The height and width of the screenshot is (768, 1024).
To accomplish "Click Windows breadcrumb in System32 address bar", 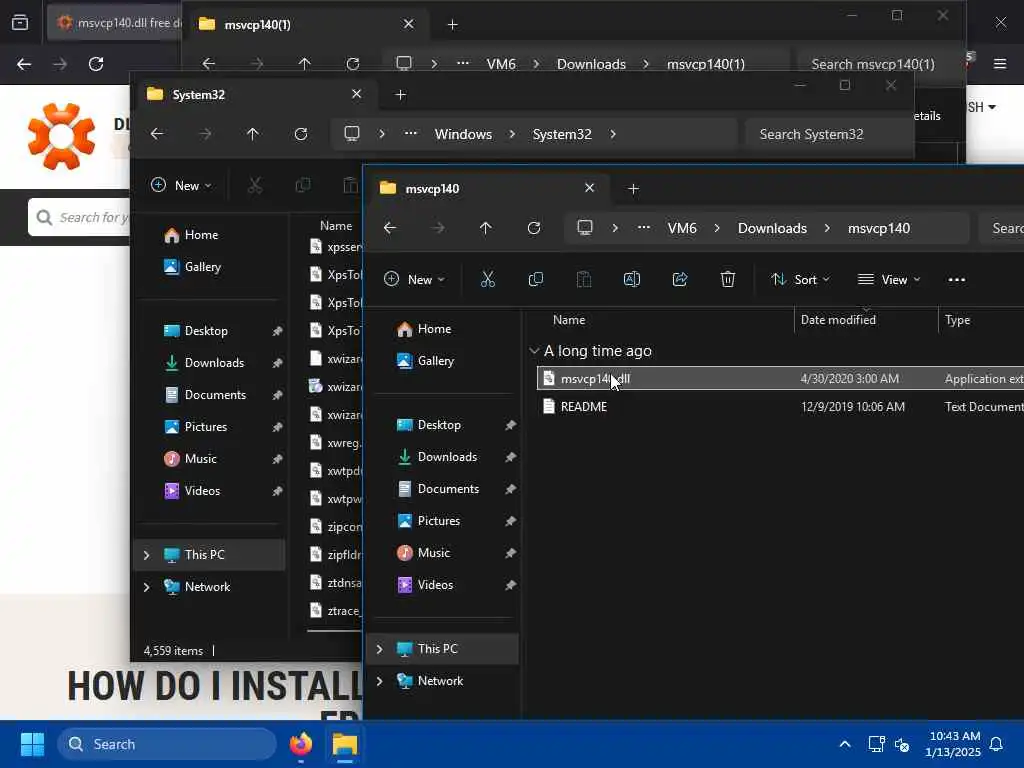I will (463, 134).
